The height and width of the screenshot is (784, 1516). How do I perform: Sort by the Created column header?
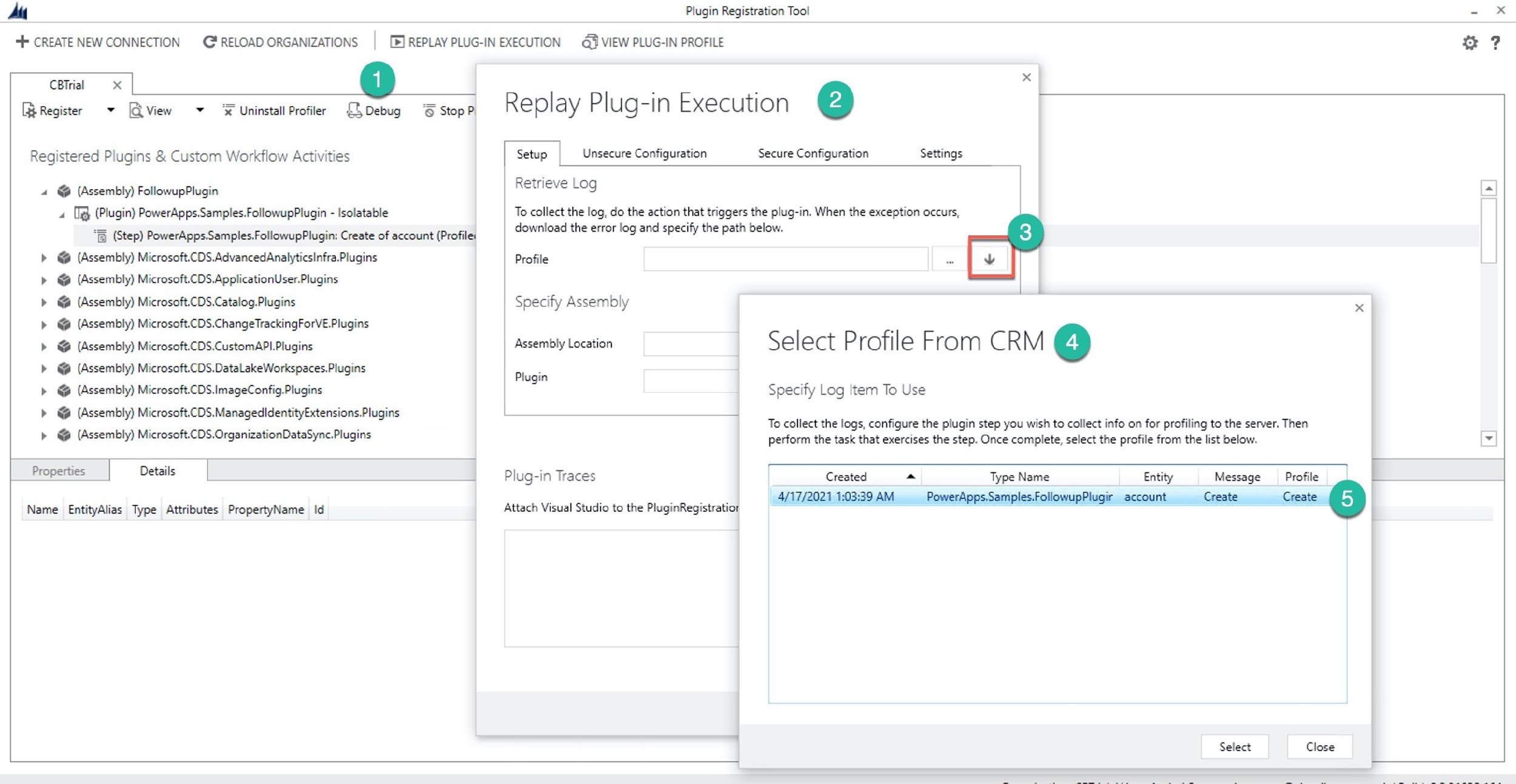pyautogui.click(x=845, y=477)
